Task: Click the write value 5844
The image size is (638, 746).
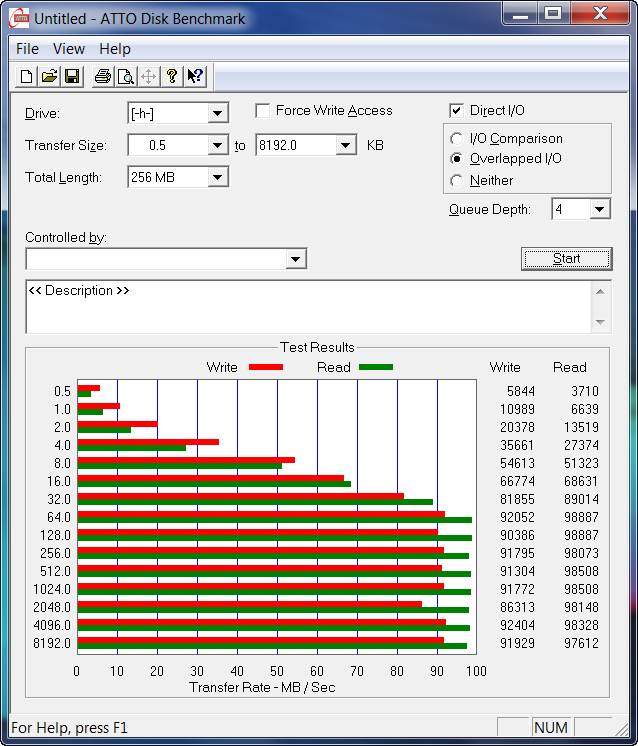Action: click(x=520, y=391)
